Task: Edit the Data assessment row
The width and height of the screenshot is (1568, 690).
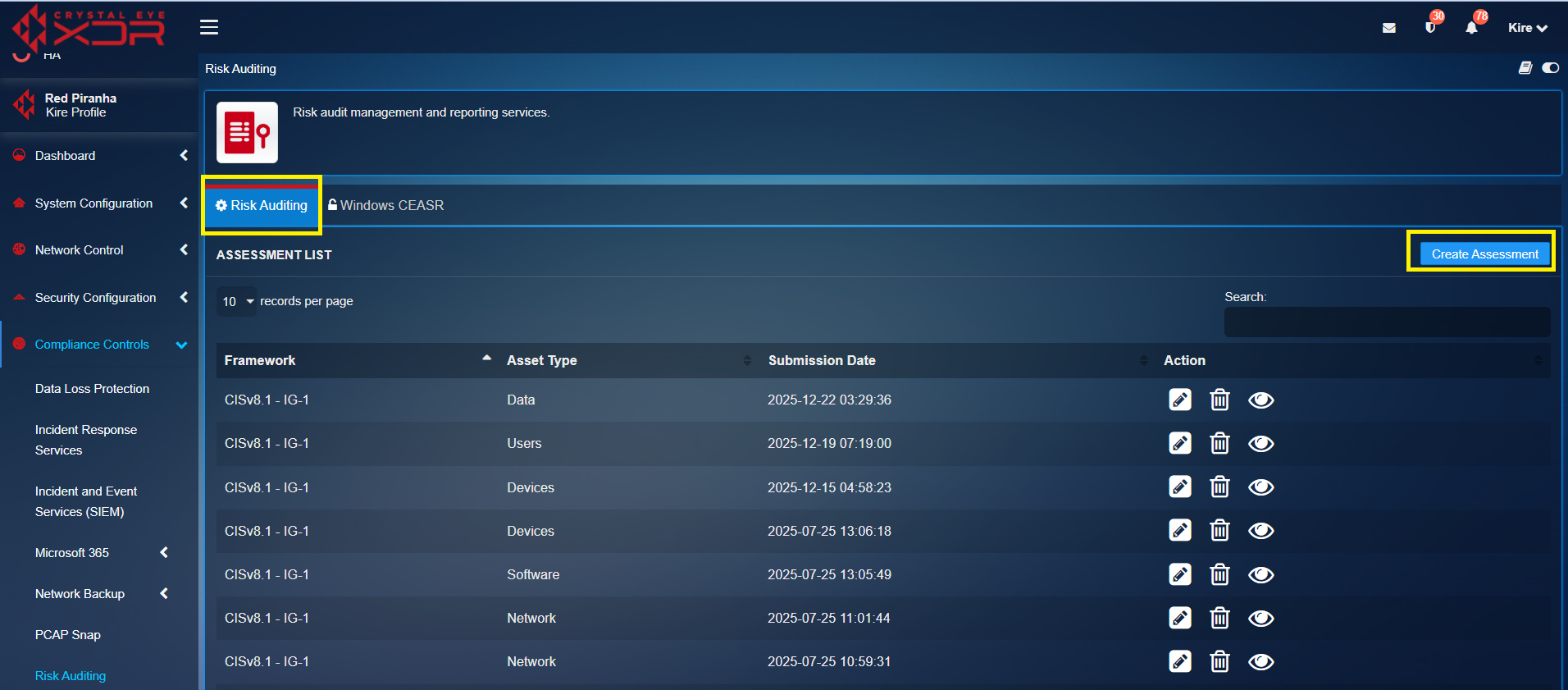Action: pos(1180,400)
